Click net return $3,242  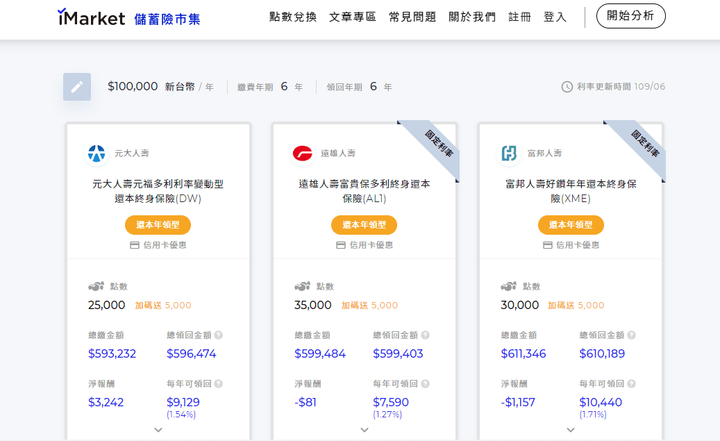(x=106, y=402)
